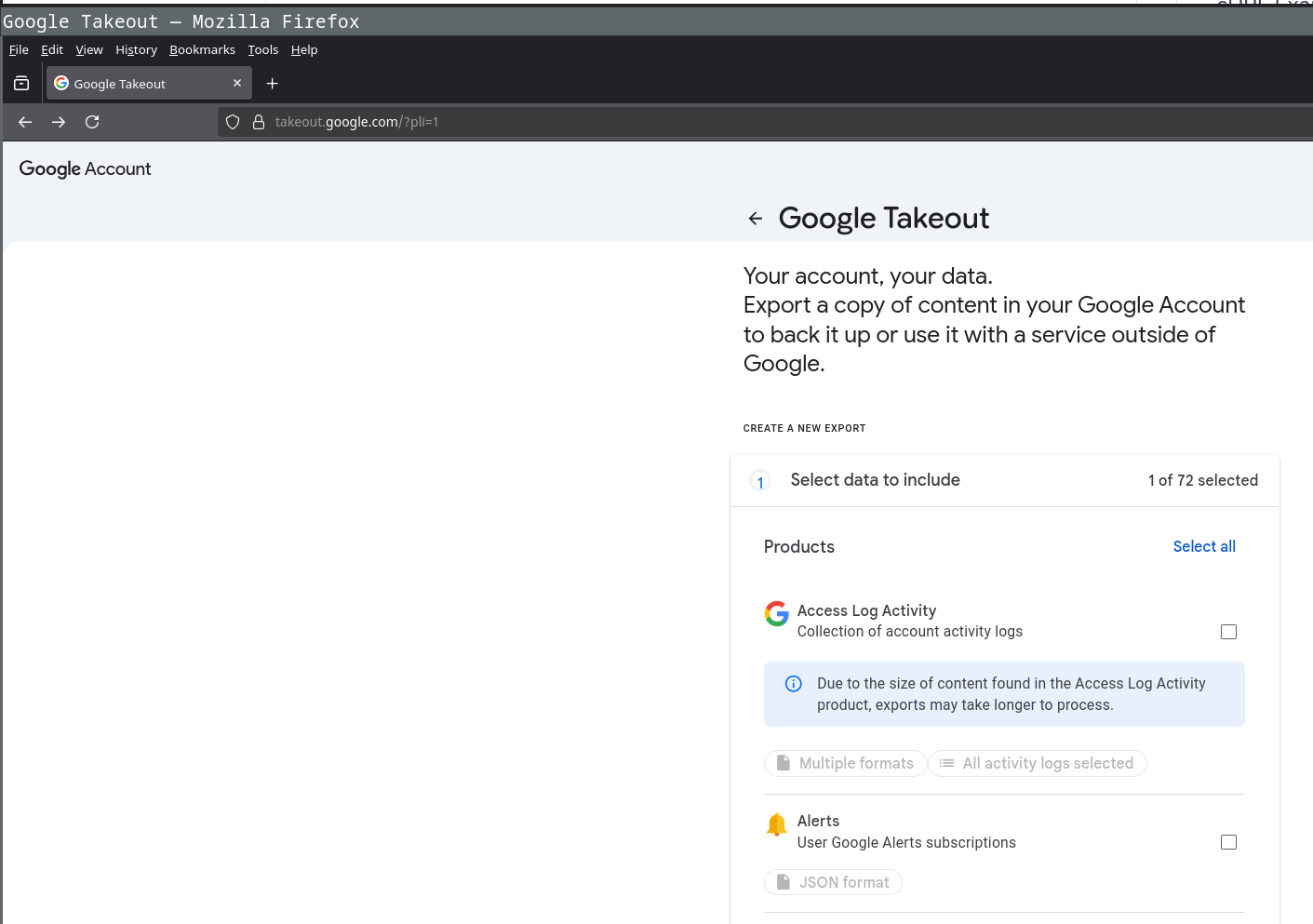This screenshot has width=1313, height=924.
Task: Click the browser Back navigation arrow
Action: (25, 122)
